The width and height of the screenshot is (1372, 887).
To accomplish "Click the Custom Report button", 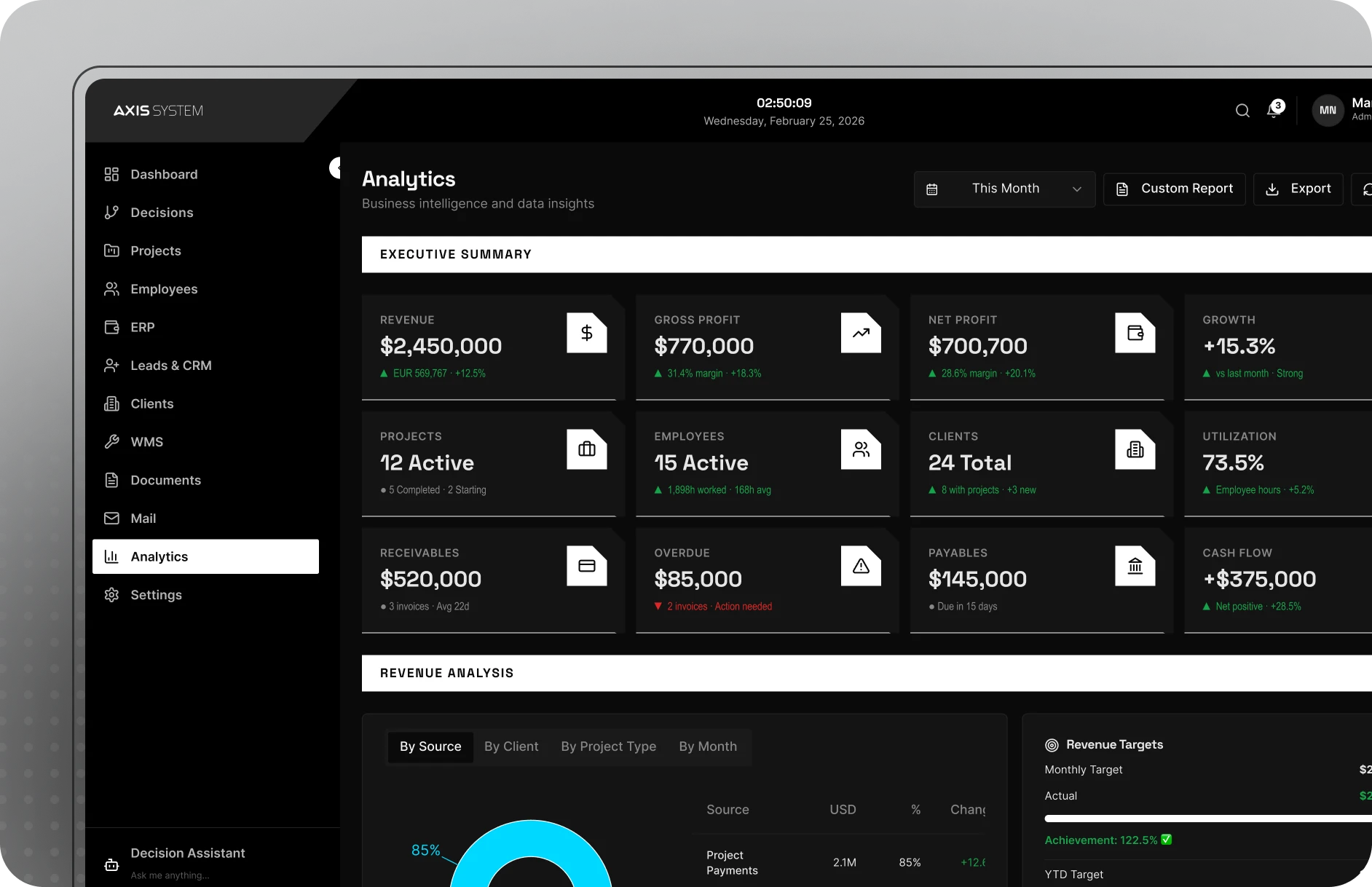I will pyautogui.click(x=1174, y=189).
